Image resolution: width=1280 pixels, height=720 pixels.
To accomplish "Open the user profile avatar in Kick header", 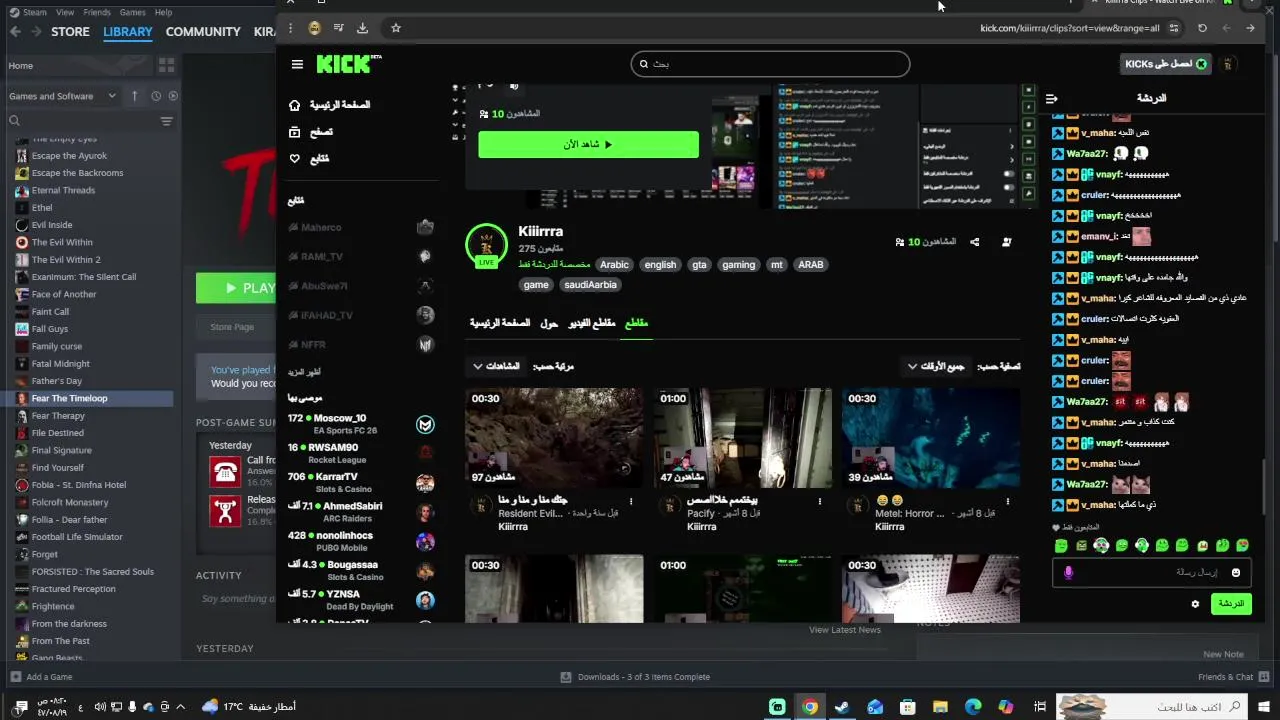I will [1228, 64].
